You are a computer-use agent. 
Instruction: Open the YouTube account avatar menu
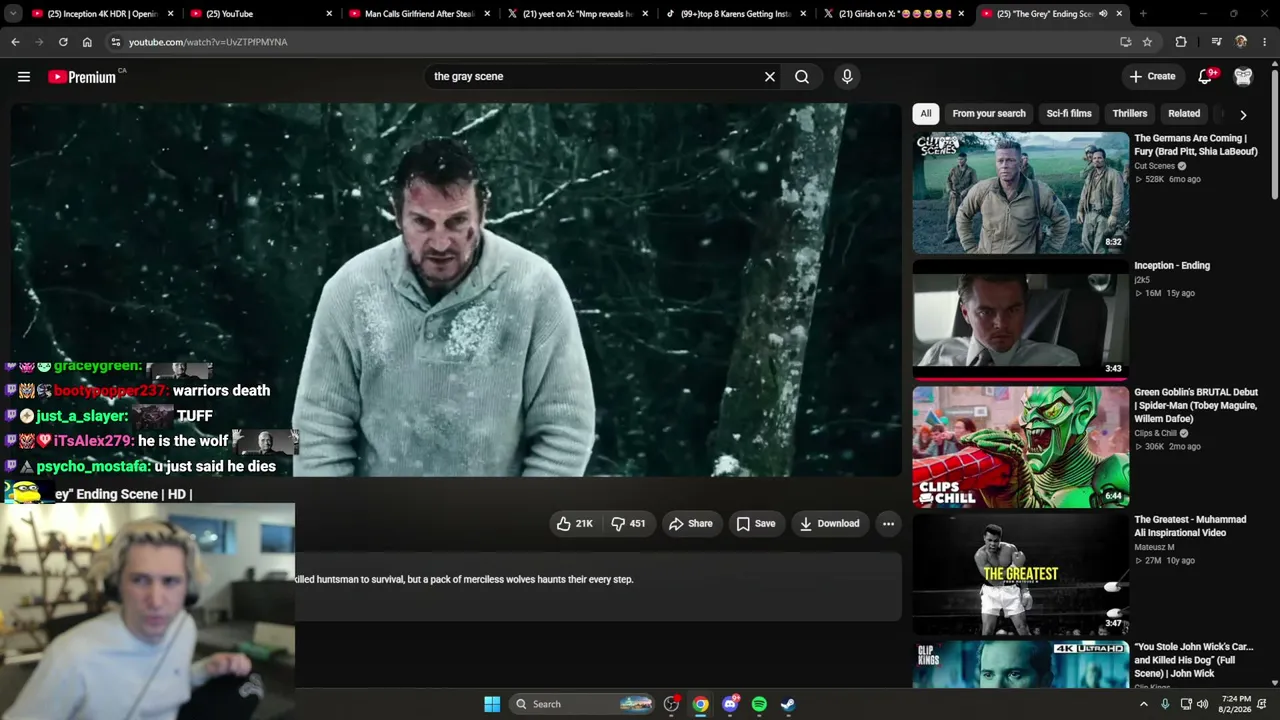pos(1243,76)
